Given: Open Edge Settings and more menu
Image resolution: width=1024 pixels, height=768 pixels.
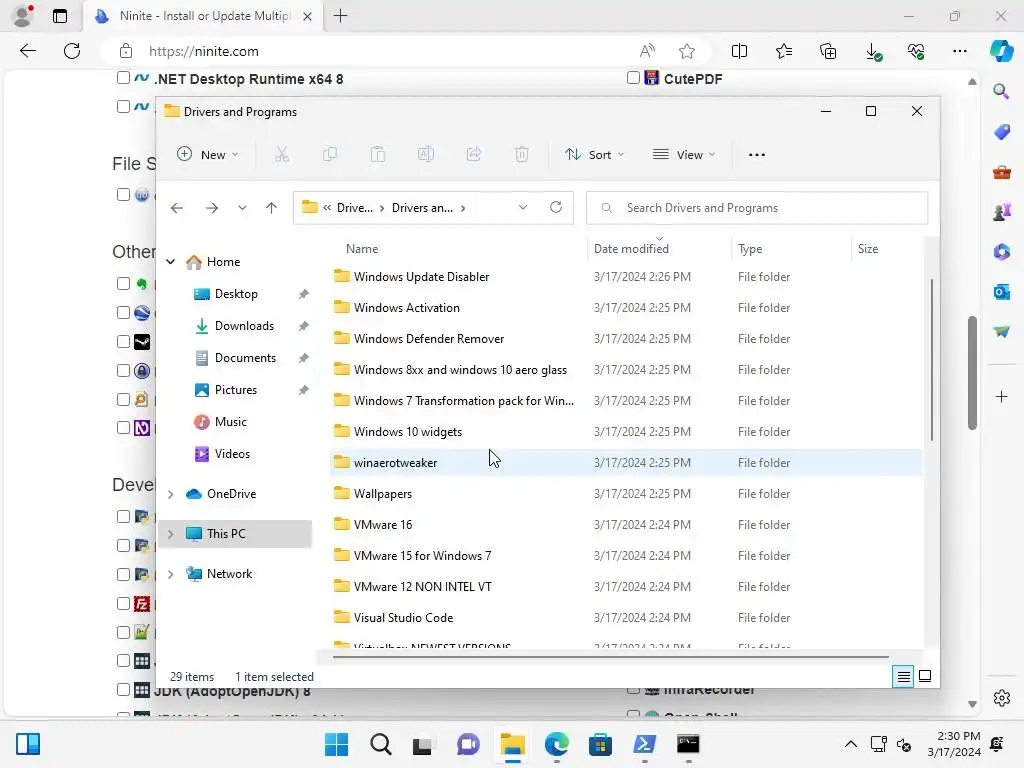Looking at the screenshot, I should click(959, 51).
